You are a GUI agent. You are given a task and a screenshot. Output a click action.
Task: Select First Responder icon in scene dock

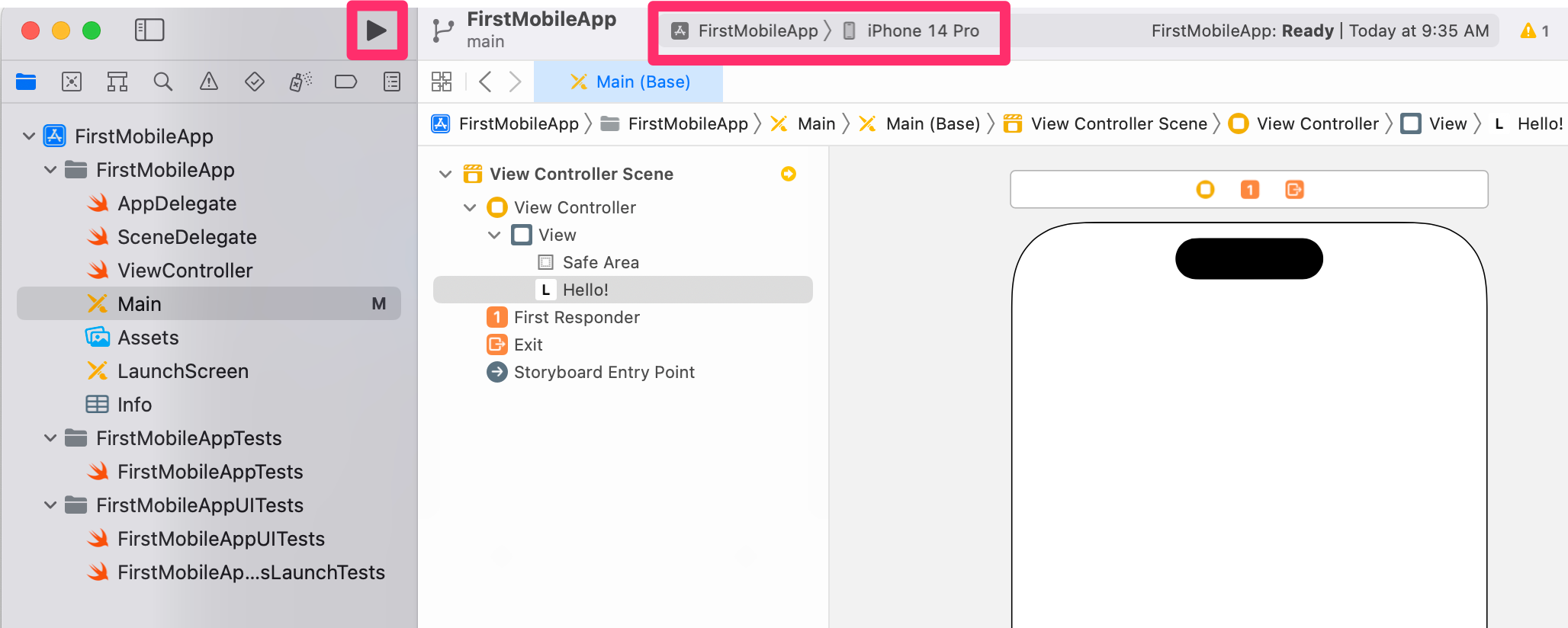pos(1250,189)
